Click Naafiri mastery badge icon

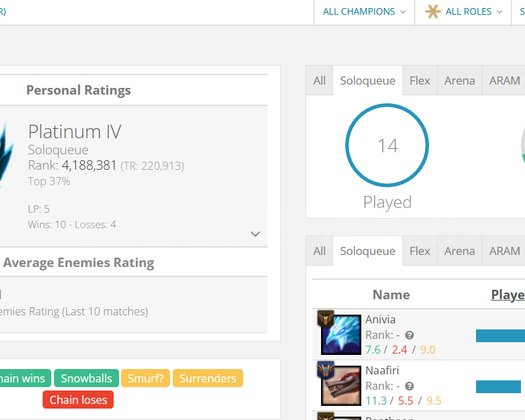325,370
